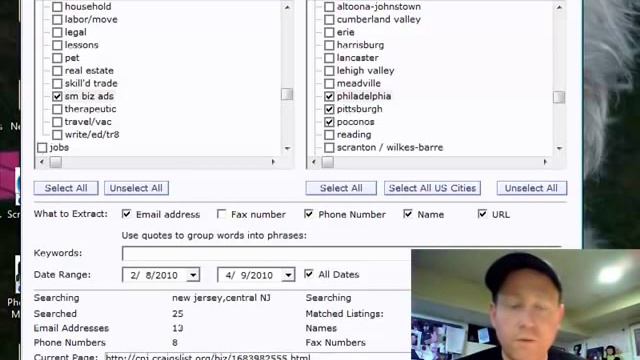This screenshot has width=640, height=360.
Task: Select the cumberland valley checkbox
Action: coord(329,19)
